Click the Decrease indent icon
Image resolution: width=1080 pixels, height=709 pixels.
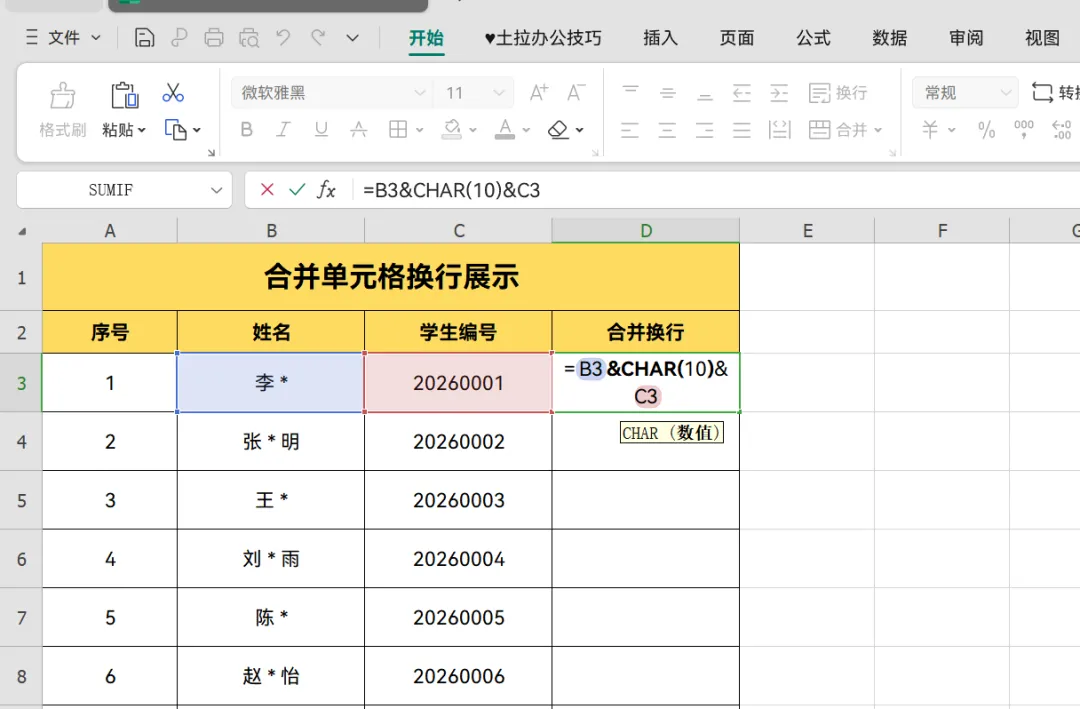pos(742,92)
